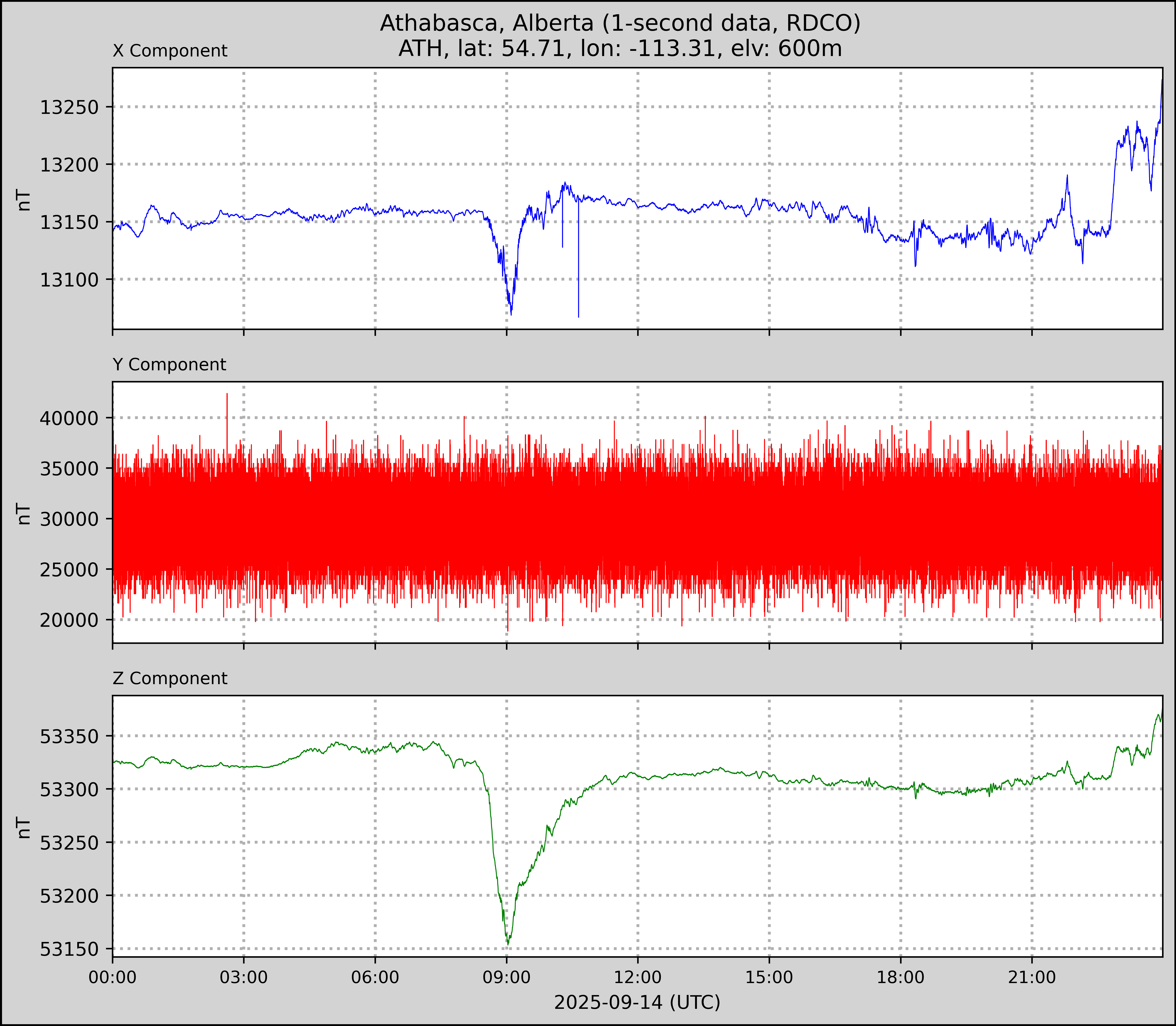The width and height of the screenshot is (1176, 1026).
Task: Click the 40000 tick label on Y plot
Action: pos(69,418)
